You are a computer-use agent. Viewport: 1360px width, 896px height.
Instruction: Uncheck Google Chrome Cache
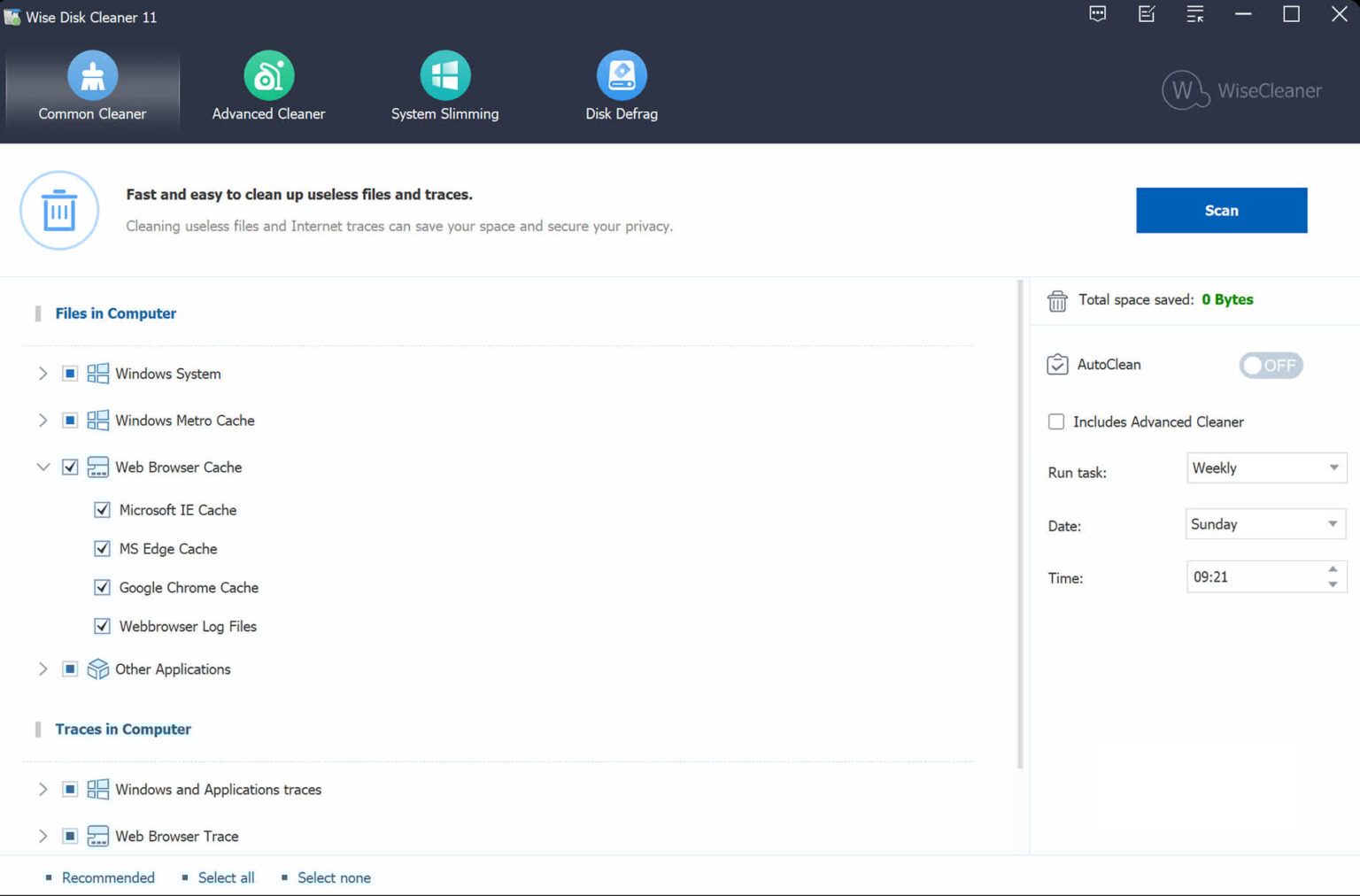[102, 587]
